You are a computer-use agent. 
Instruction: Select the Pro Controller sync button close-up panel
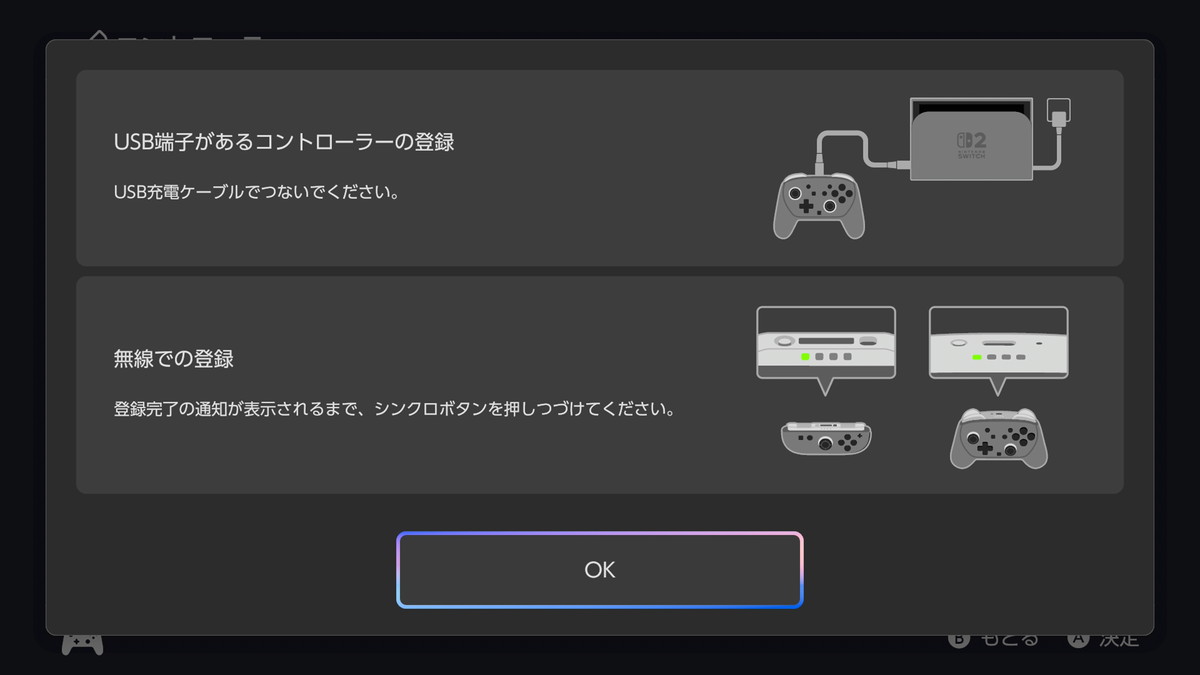(998, 343)
